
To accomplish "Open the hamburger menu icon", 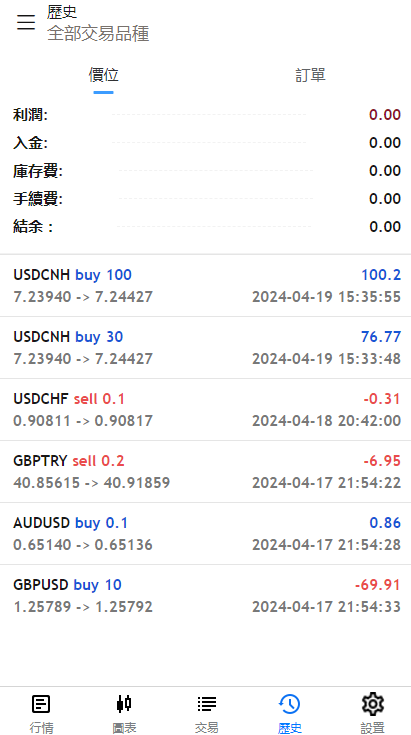I will pyautogui.click(x=26, y=22).
